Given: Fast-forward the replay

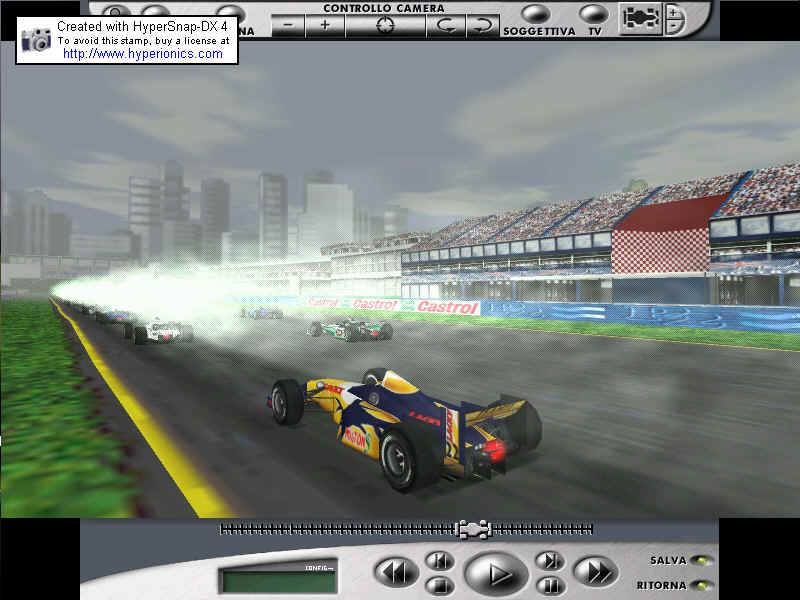Looking at the screenshot, I should click(595, 572).
